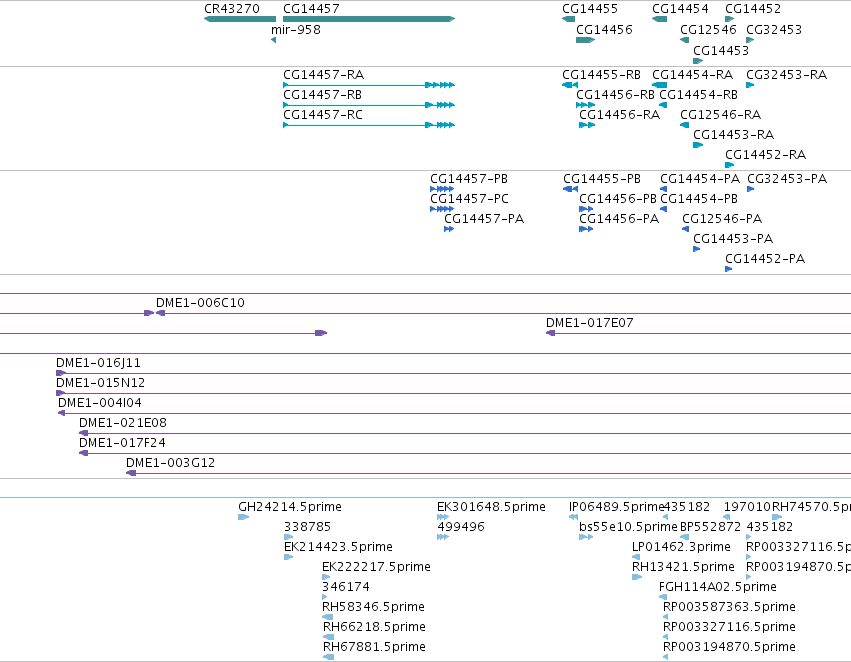This screenshot has height=662, width=851.
Task: Select BAC clone DME1-004I04 label
Action: pyautogui.click(x=100, y=403)
